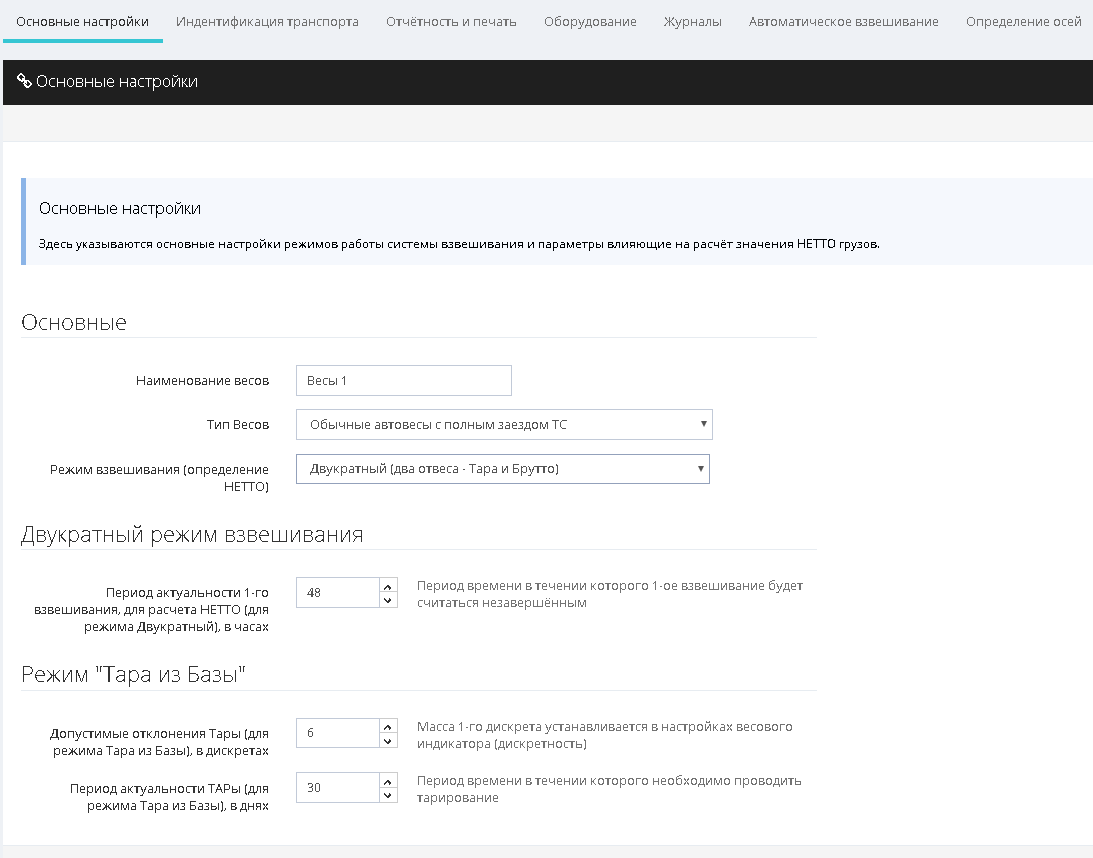
Task: Open the Журналы tab
Action: (692, 21)
